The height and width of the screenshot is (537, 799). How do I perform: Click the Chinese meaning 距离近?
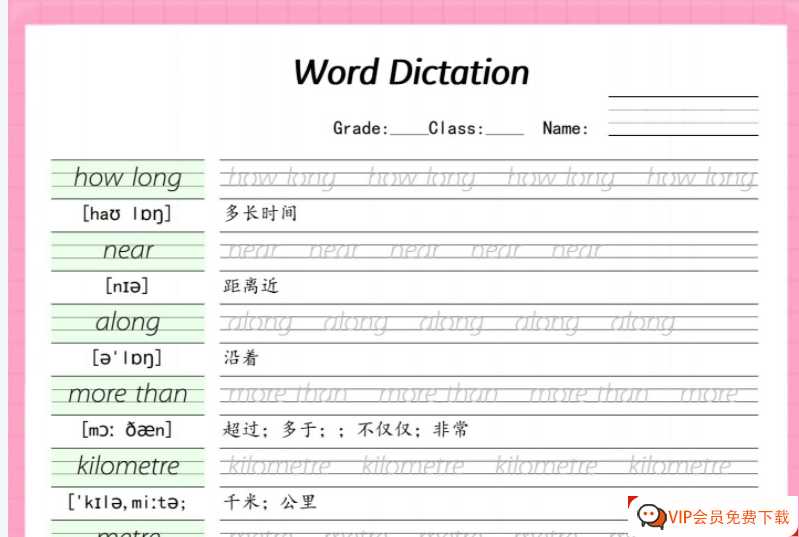coord(251,286)
